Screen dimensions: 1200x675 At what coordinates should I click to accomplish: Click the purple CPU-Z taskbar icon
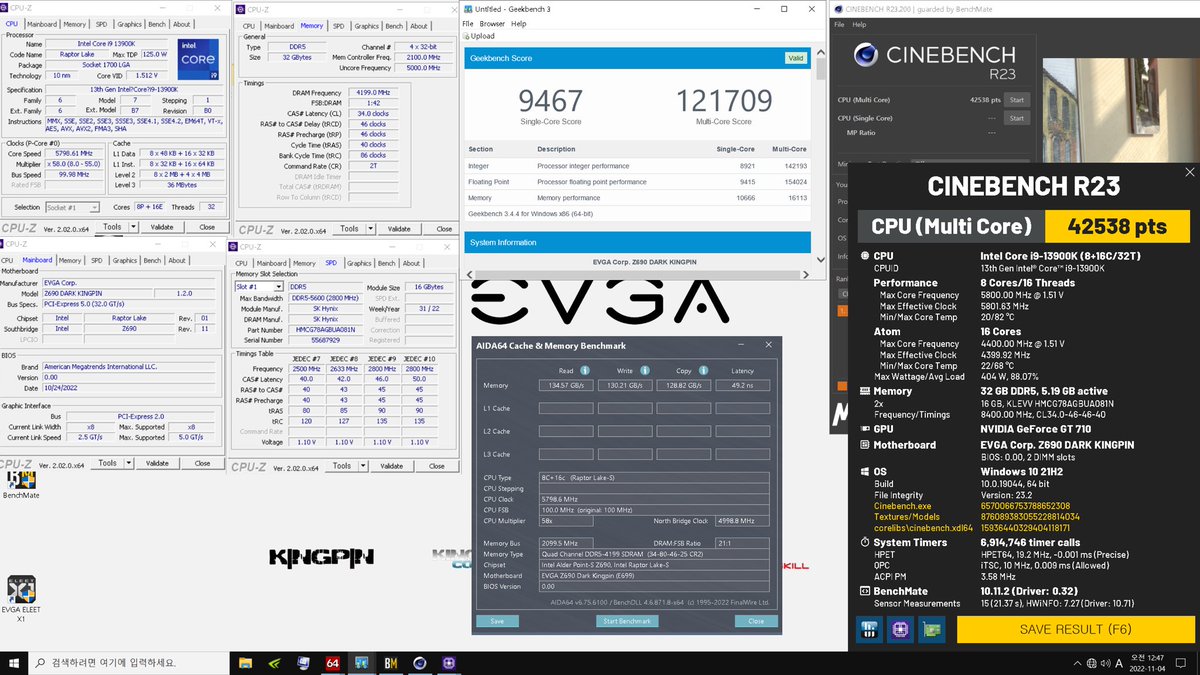pos(449,662)
